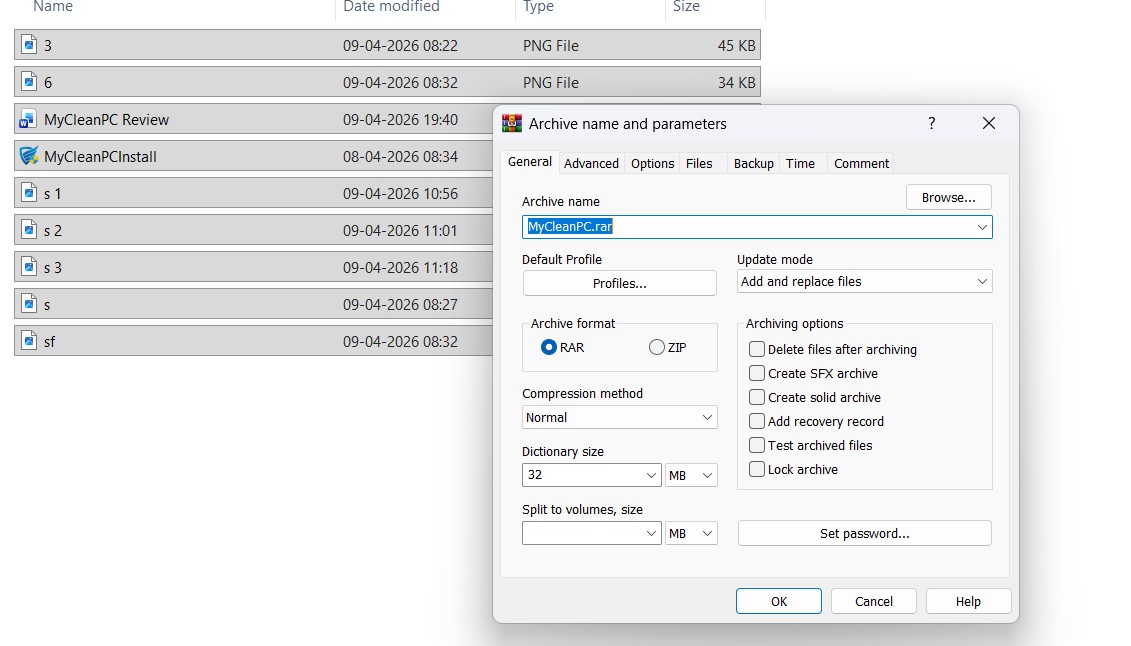Click the image icon of file named s
Viewport: 1131px width, 646px height.
29,304
